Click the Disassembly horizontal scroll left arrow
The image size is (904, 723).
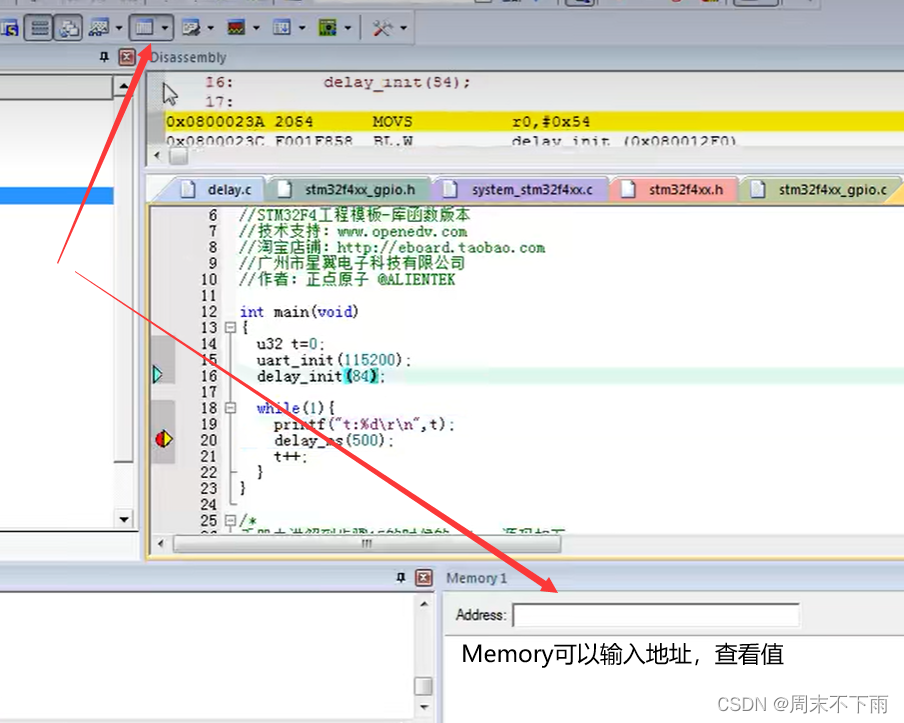[157, 155]
